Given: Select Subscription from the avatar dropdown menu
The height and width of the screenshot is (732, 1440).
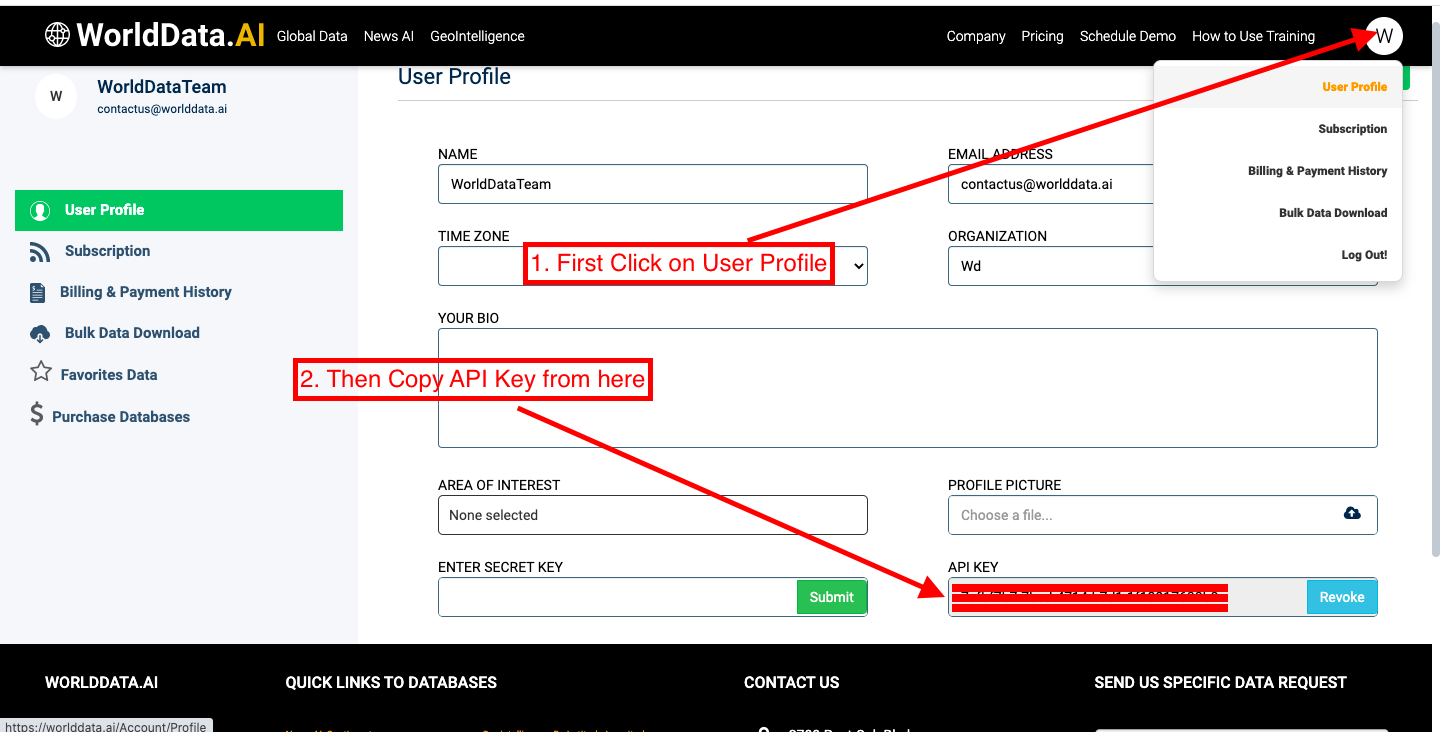Looking at the screenshot, I should pos(1352,129).
